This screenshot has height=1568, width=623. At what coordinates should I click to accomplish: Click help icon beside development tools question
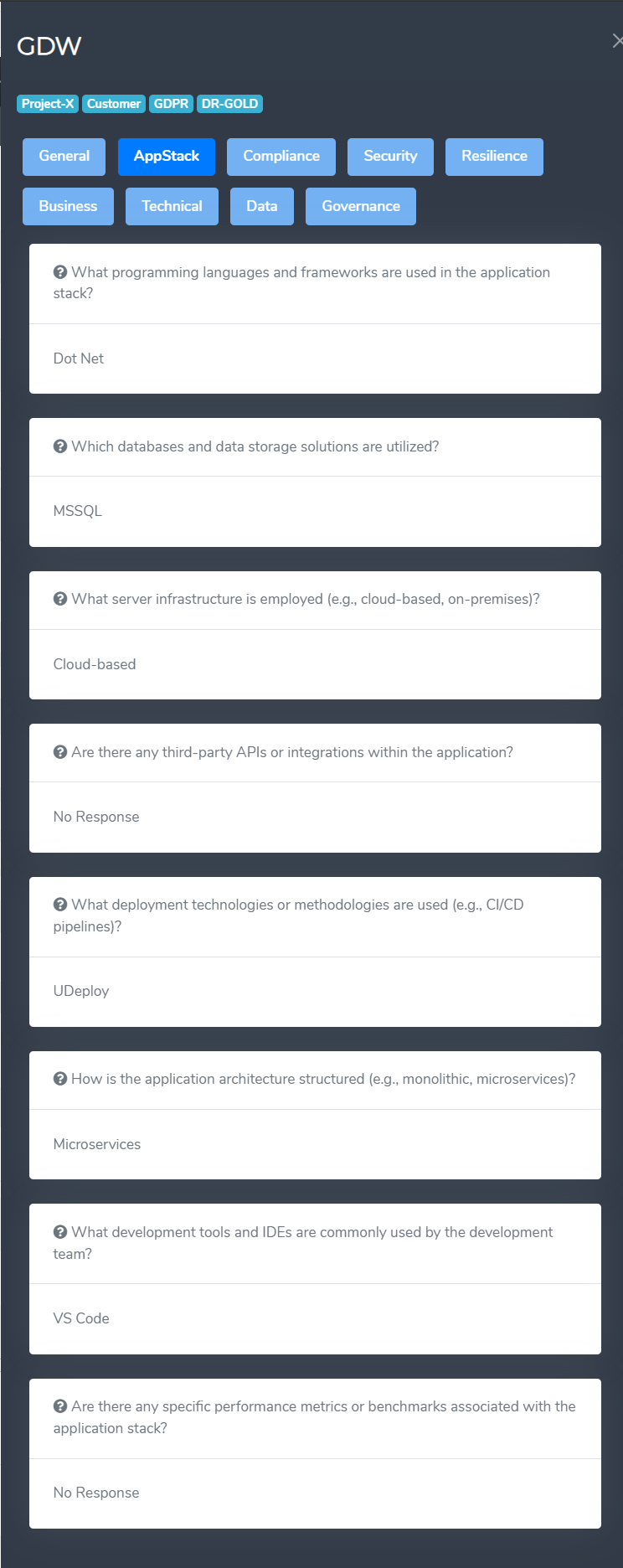pyautogui.click(x=60, y=1232)
